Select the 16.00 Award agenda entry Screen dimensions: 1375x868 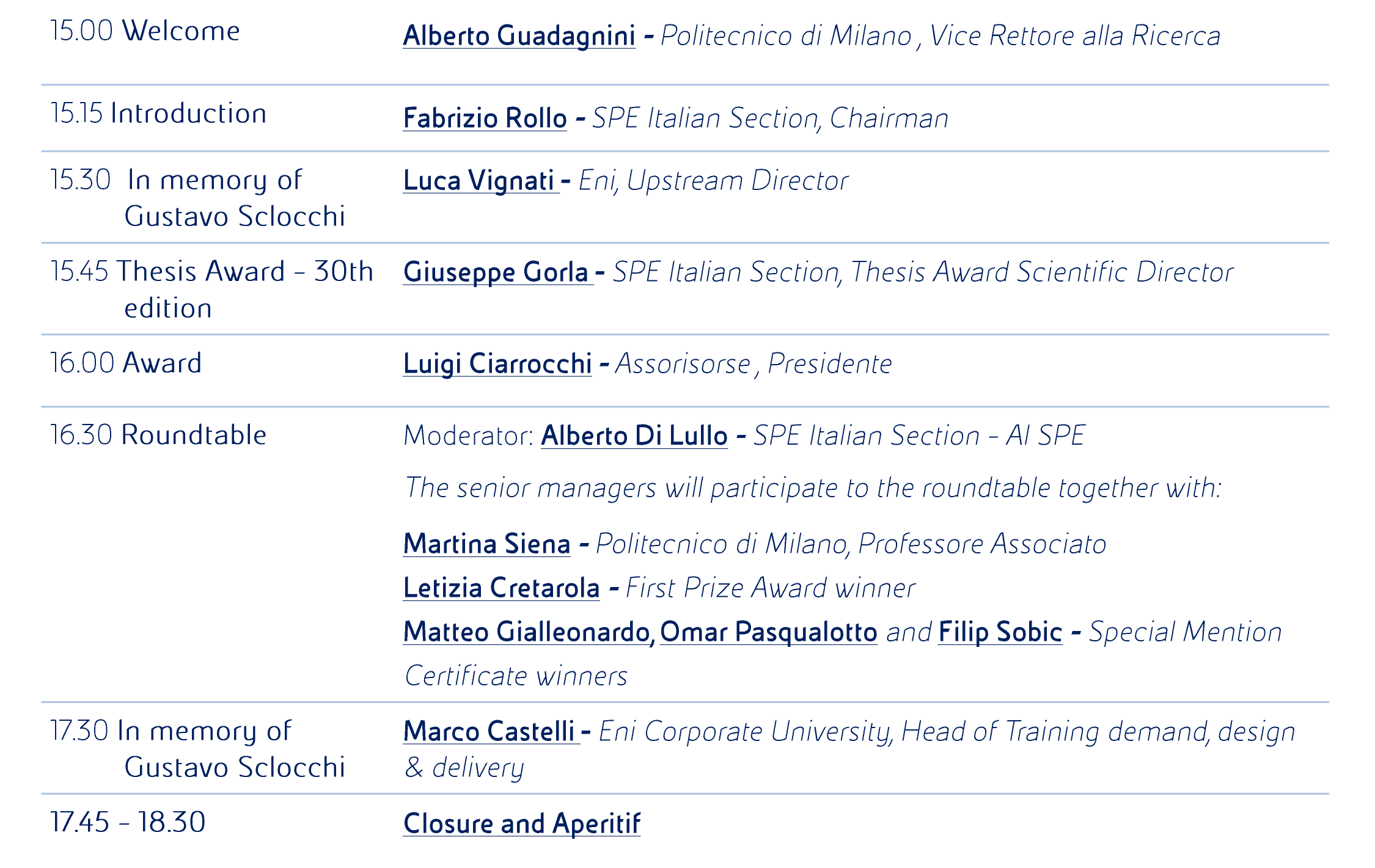pyautogui.click(x=125, y=363)
